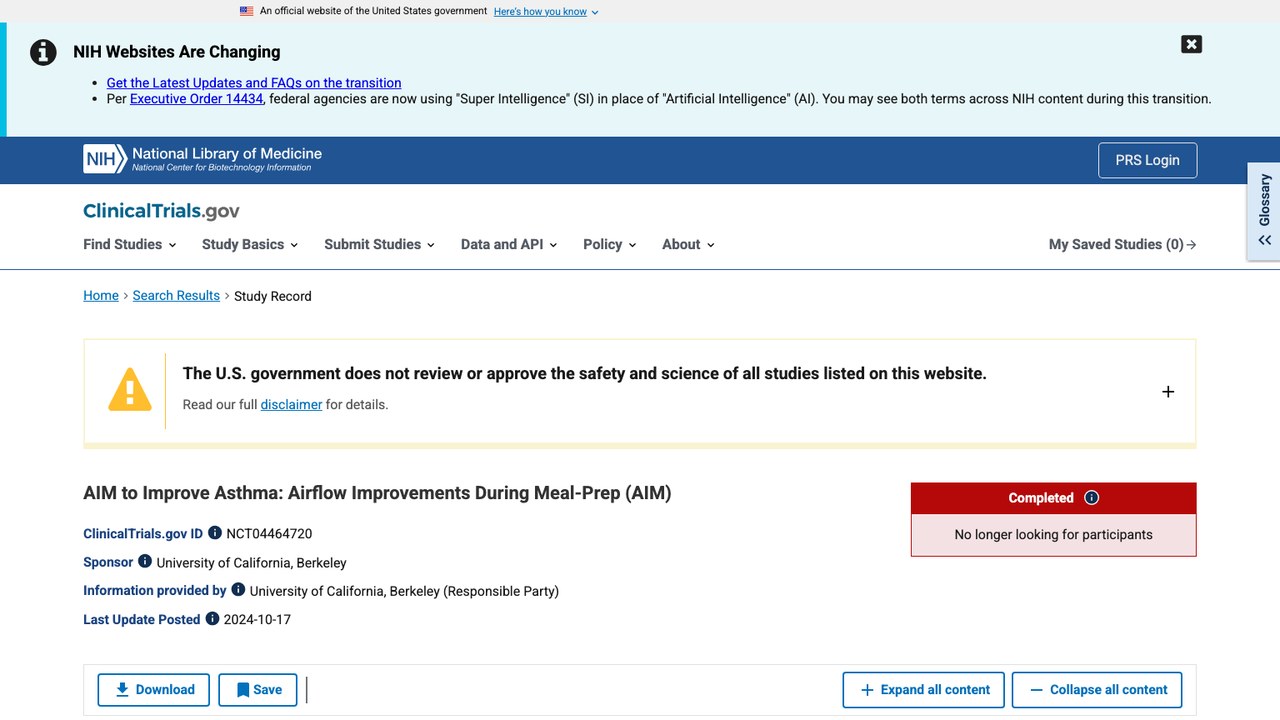Image resolution: width=1280 pixels, height=720 pixels.
Task: Open the Study Basics menu
Action: [250, 244]
